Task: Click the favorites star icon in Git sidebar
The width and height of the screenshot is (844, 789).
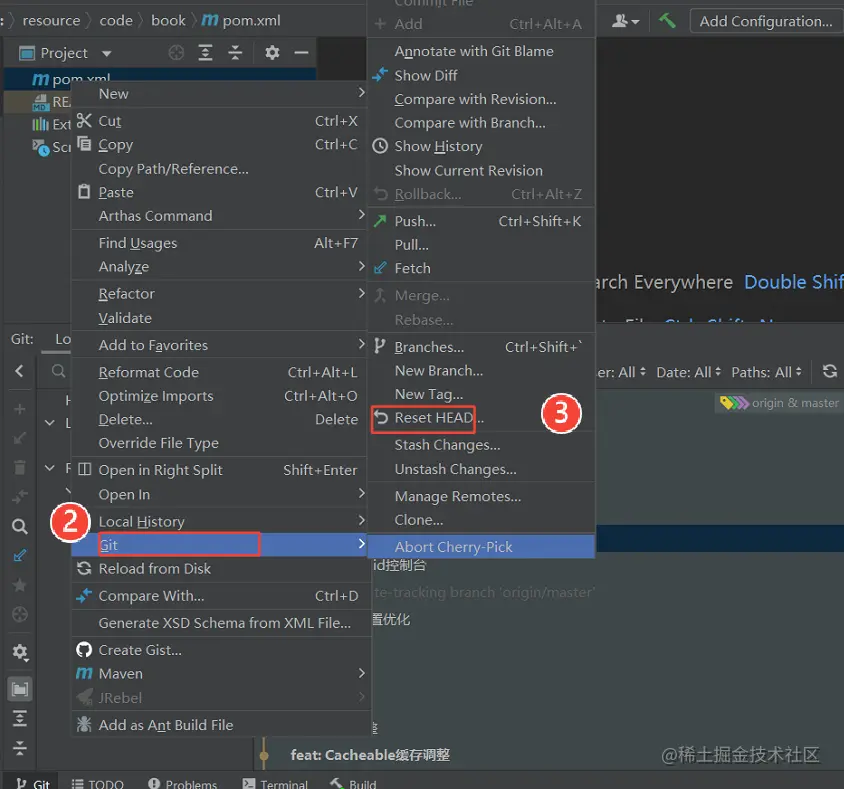Action: pyautogui.click(x=20, y=585)
